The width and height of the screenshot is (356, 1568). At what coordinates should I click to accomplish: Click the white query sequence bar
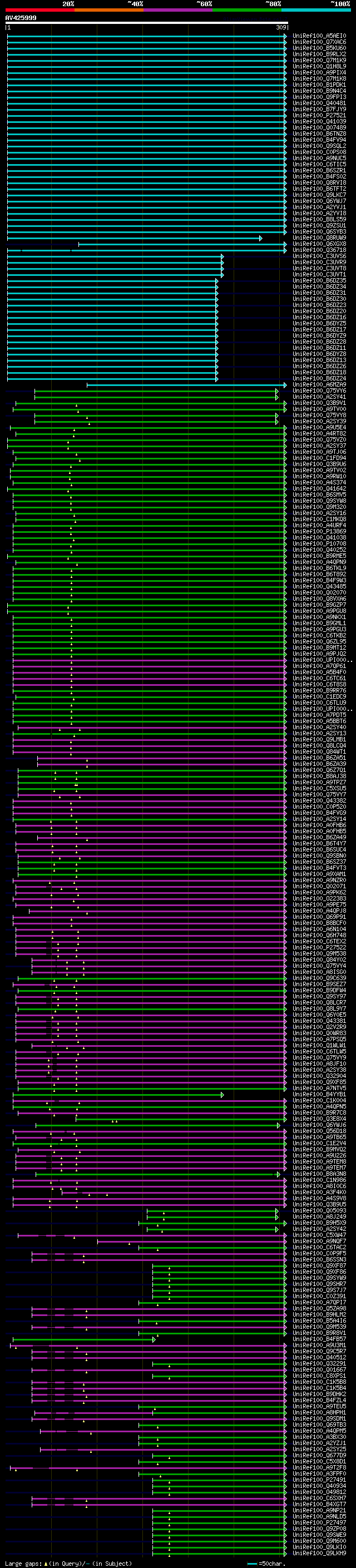(147, 22)
